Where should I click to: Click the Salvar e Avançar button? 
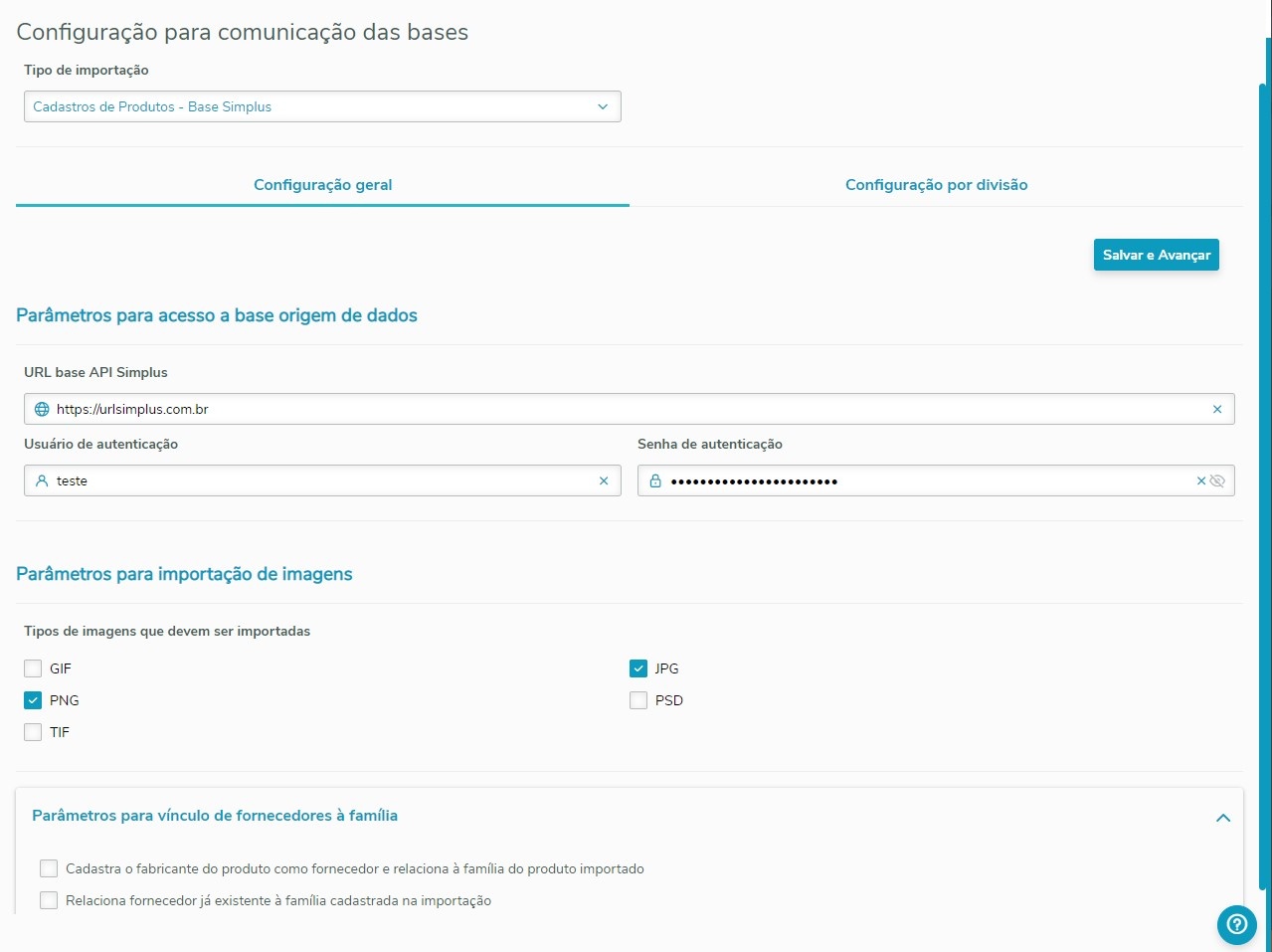(x=1156, y=255)
